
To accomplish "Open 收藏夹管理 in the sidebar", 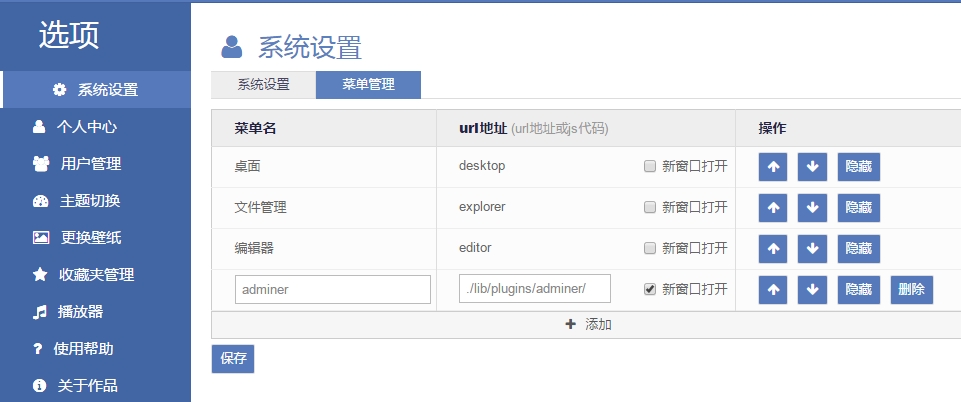I will coord(96,275).
